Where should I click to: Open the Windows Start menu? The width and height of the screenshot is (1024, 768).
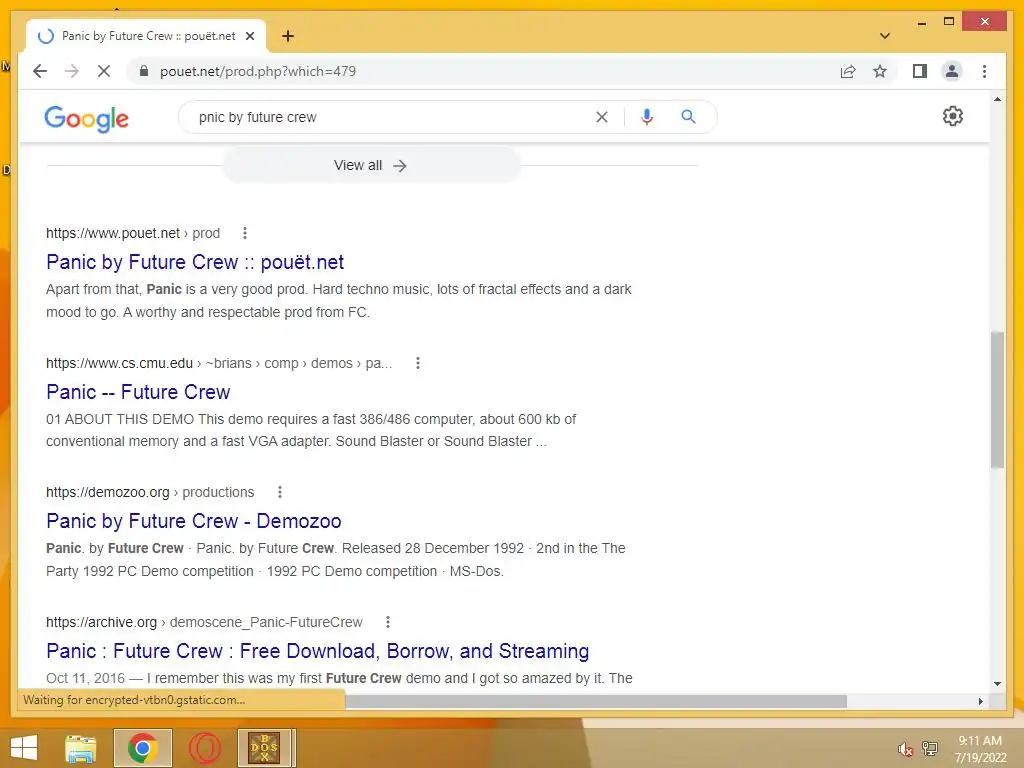click(24, 748)
